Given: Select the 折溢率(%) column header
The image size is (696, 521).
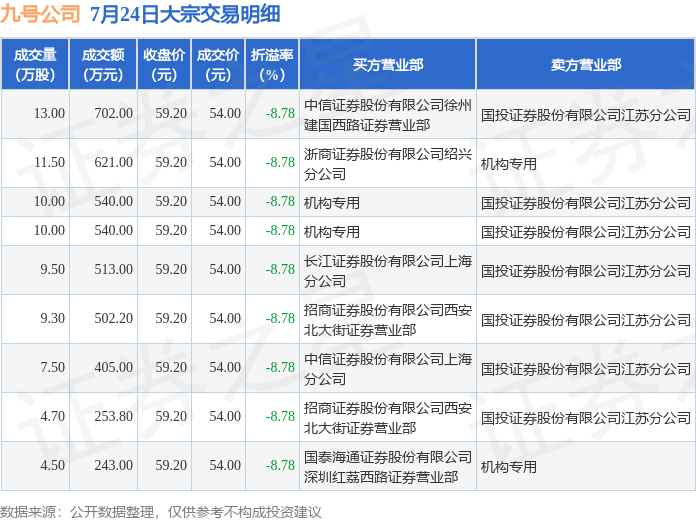Looking at the screenshot, I should [x=272, y=64].
